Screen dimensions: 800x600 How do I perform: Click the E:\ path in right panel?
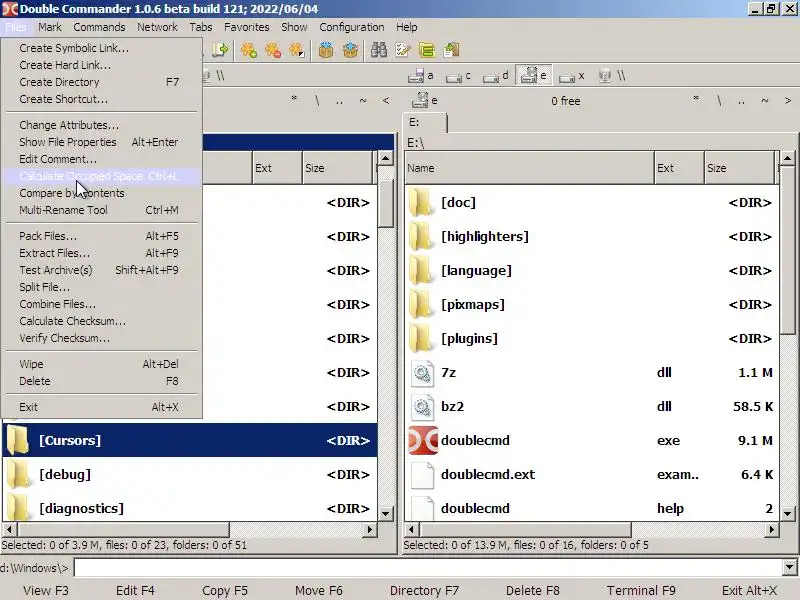click(x=416, y=143)
